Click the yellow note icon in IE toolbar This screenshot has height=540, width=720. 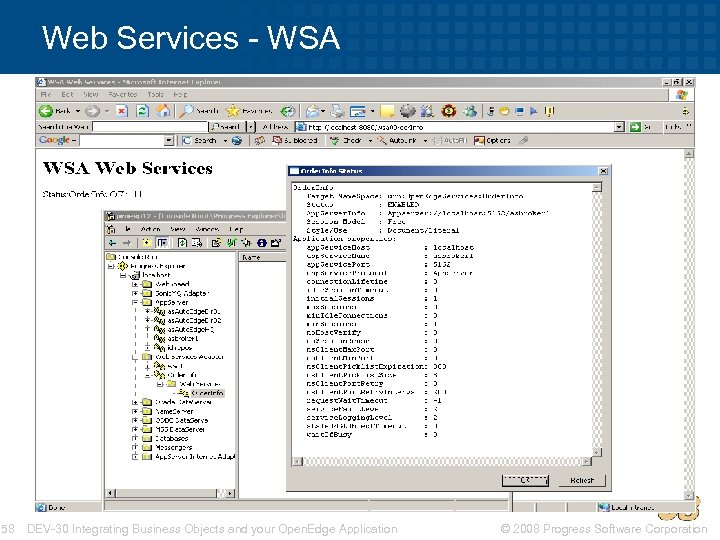pyautogui.click(x=387, y=111)
